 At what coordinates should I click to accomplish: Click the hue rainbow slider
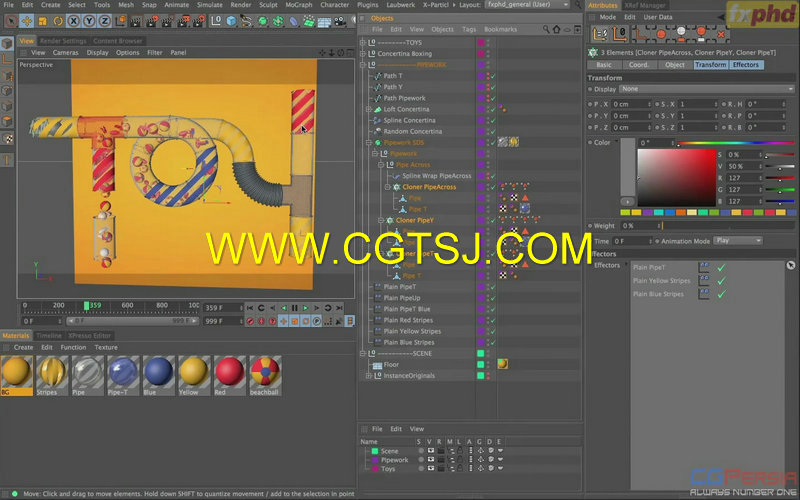tap(736, 143)
